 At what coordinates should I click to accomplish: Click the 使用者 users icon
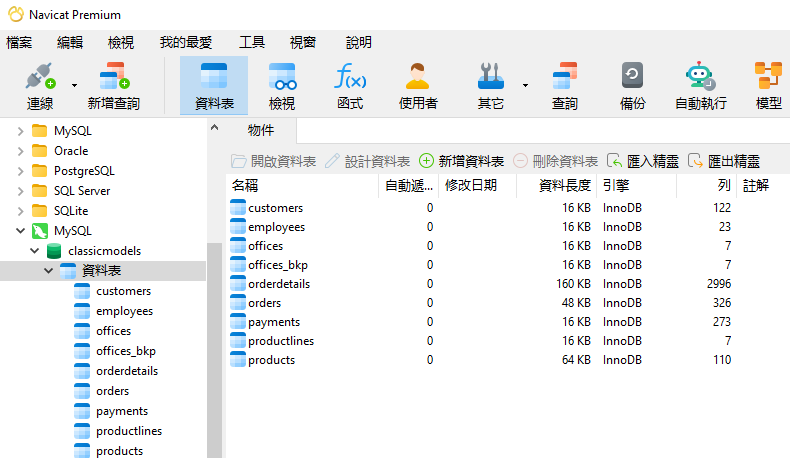coord(418,78)
